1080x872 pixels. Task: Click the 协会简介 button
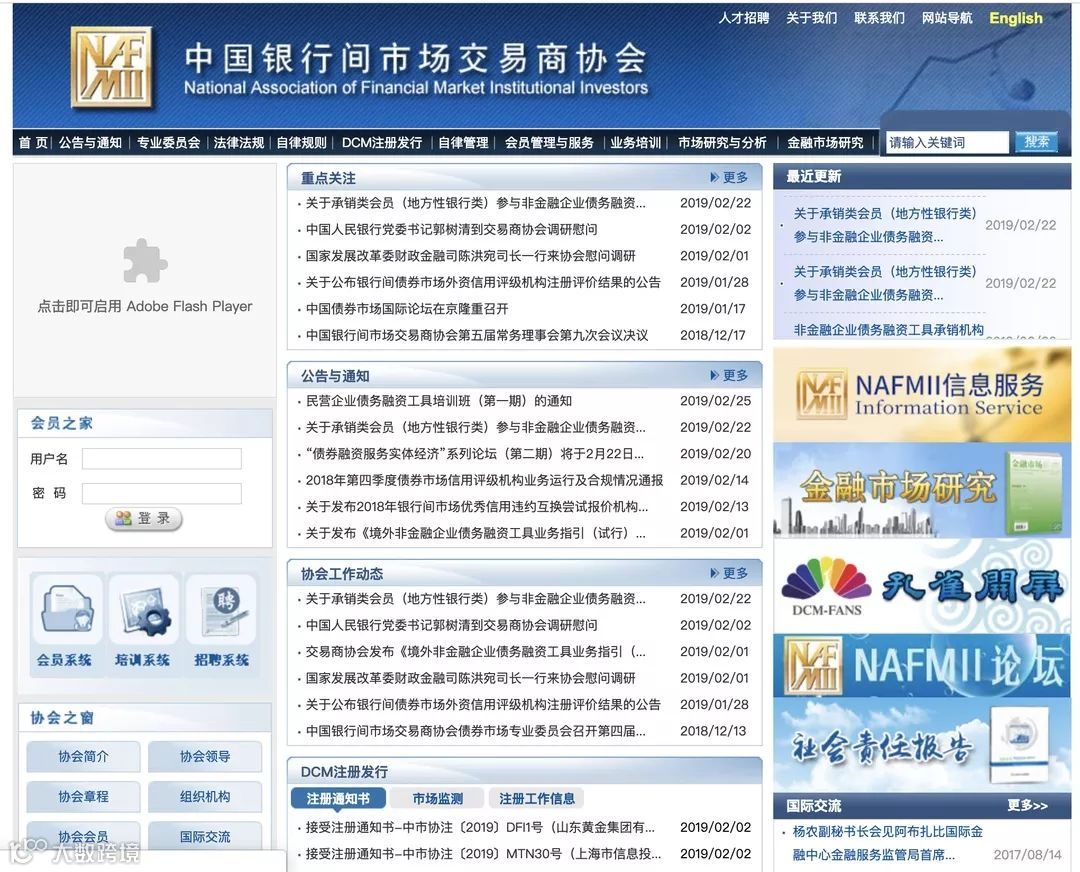(x=83, y=756)
